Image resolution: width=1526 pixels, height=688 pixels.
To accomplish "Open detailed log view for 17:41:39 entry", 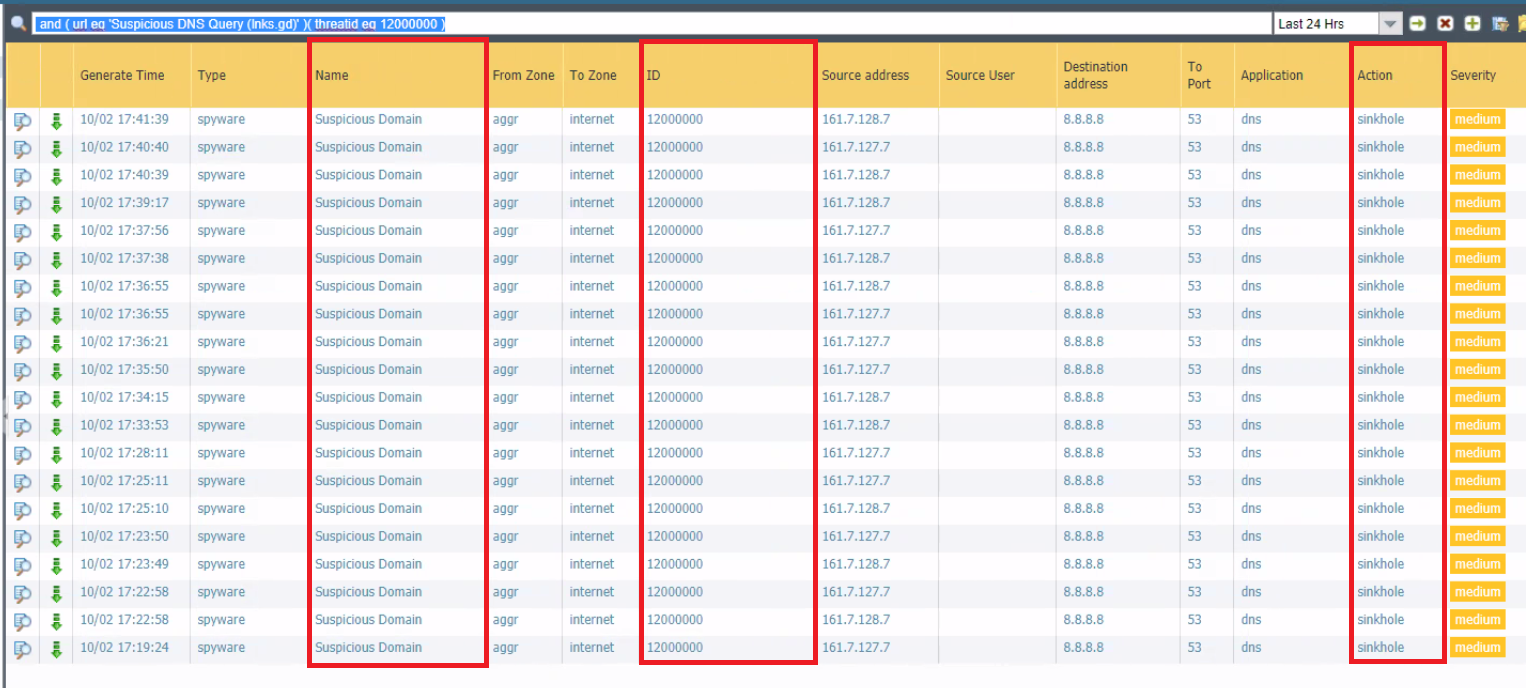I will coord(23,120).
